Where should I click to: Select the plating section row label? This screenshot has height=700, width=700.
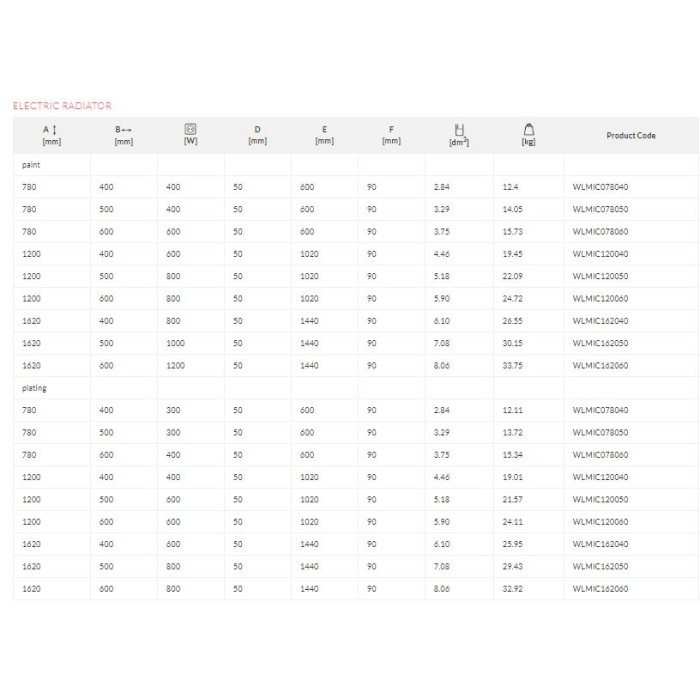34,388
